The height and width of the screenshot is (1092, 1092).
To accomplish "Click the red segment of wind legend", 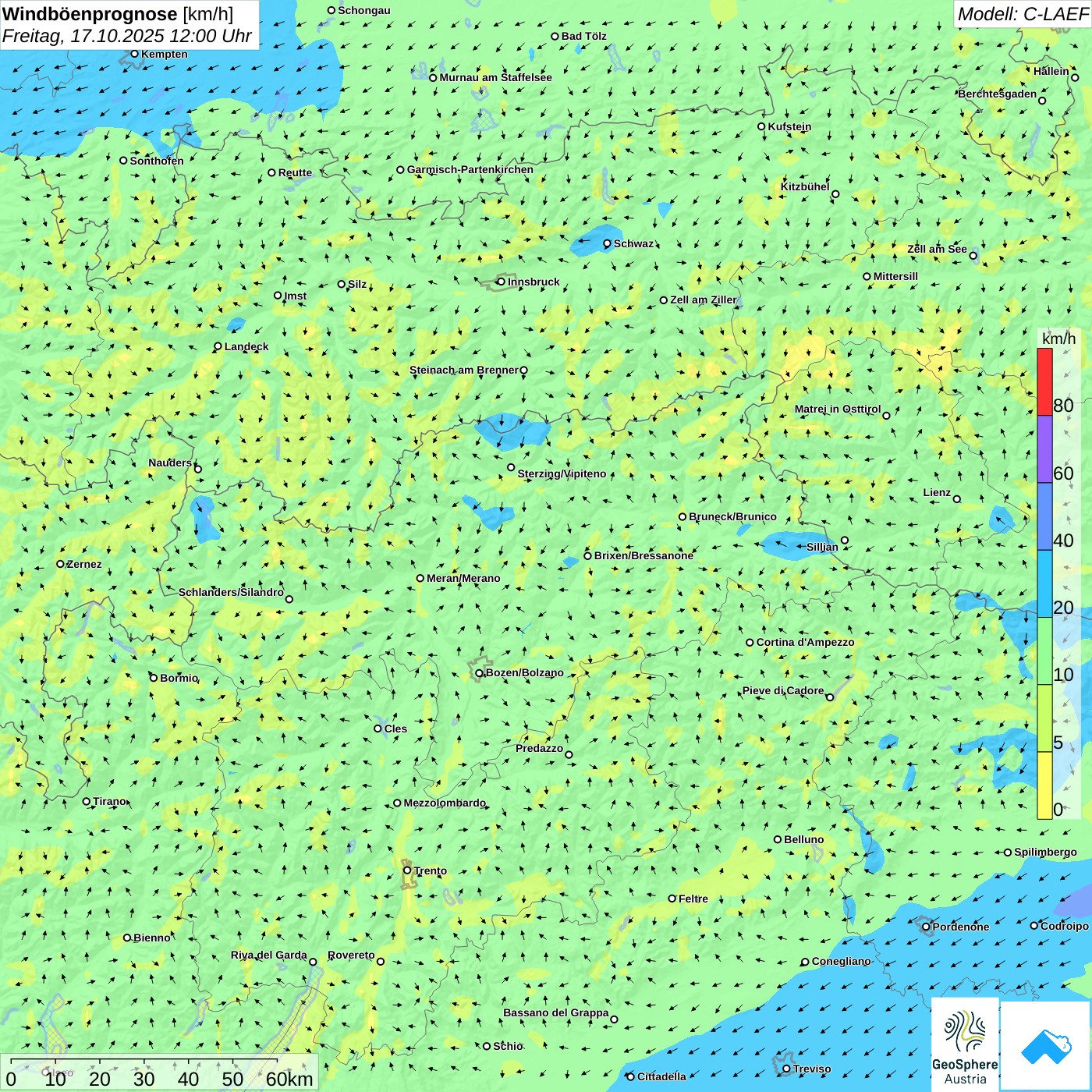I will [1044, 381].
